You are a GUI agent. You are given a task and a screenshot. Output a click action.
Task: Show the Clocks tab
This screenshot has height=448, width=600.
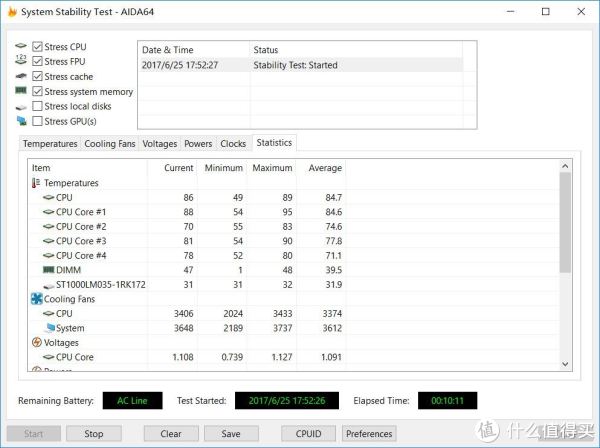tap(233, 144)
